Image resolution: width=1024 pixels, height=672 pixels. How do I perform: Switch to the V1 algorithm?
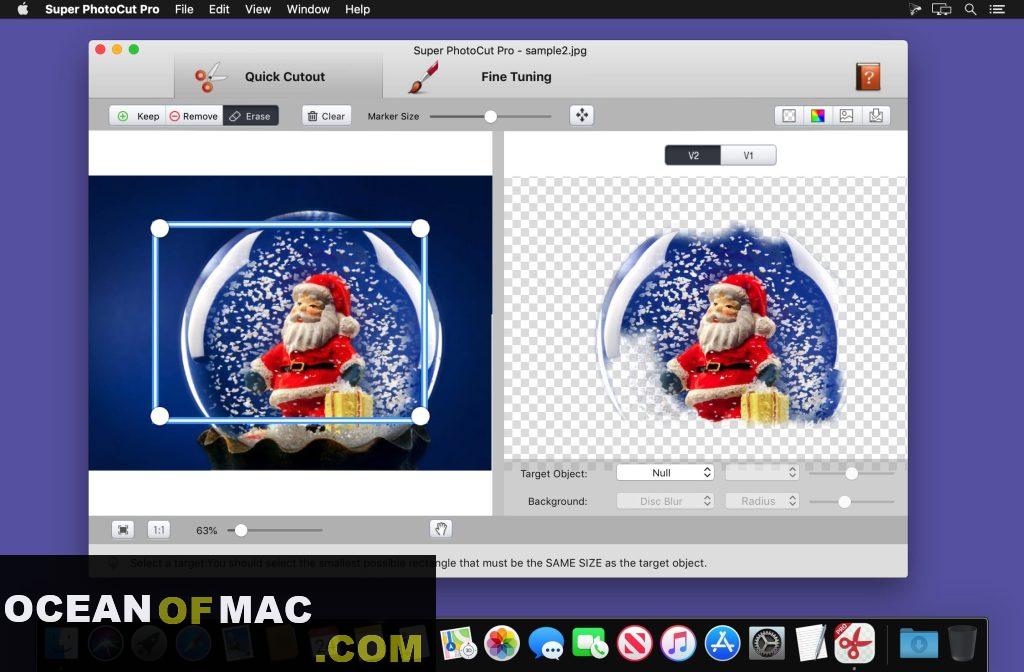(x=748, y=155)
